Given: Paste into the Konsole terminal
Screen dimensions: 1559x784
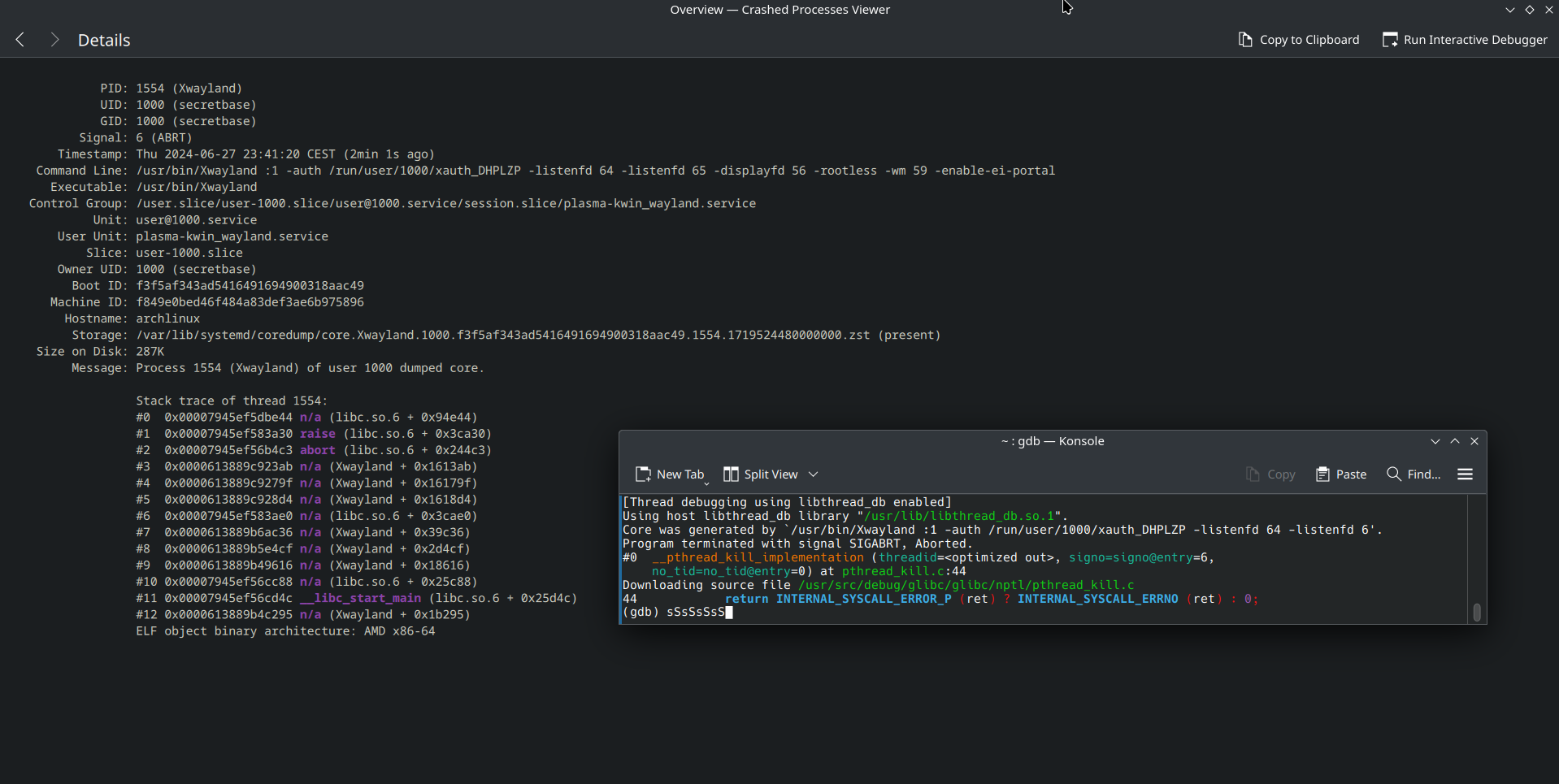Looking at the screenshot, I should coord(1341,474).
